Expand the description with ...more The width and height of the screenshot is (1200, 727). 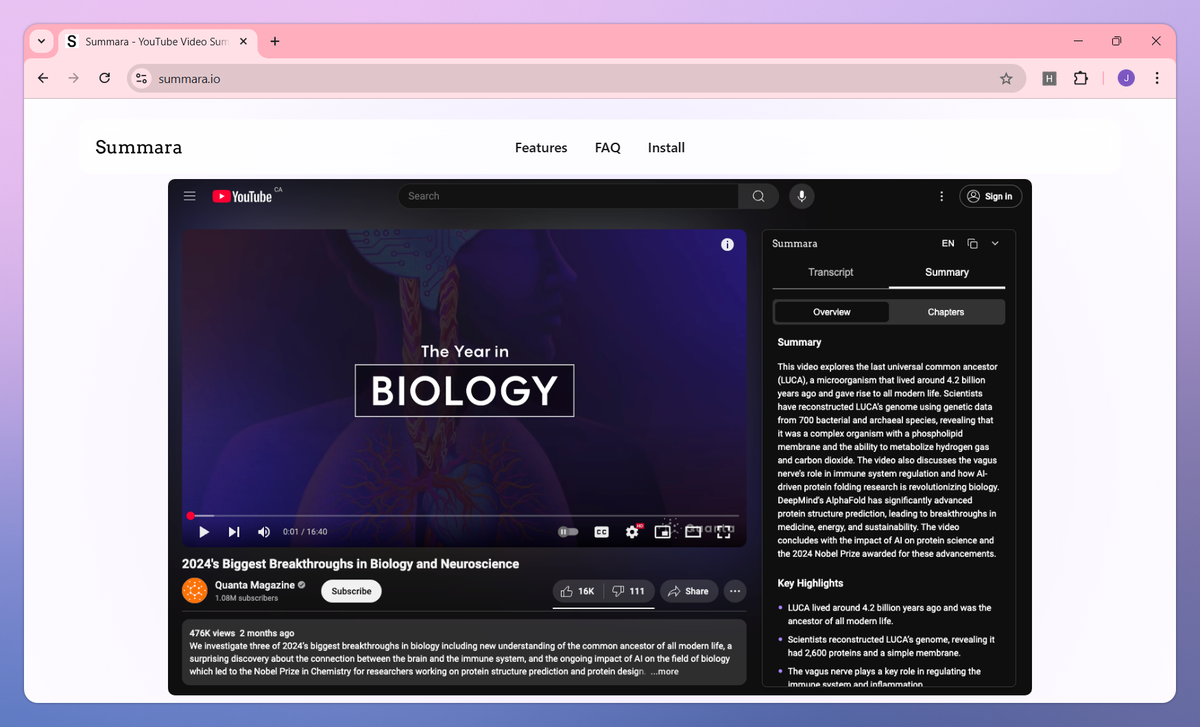click(x=664, y=672)
